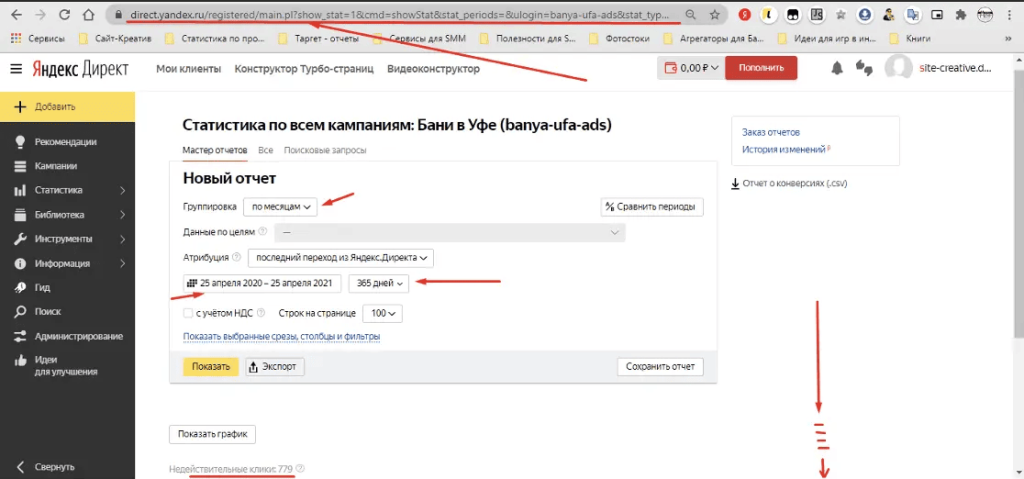Screen dimensions: 1024x479
Task: Click Показать выбранные срезы, столбцы и фильтры link
Action: [x=282, y=337]
